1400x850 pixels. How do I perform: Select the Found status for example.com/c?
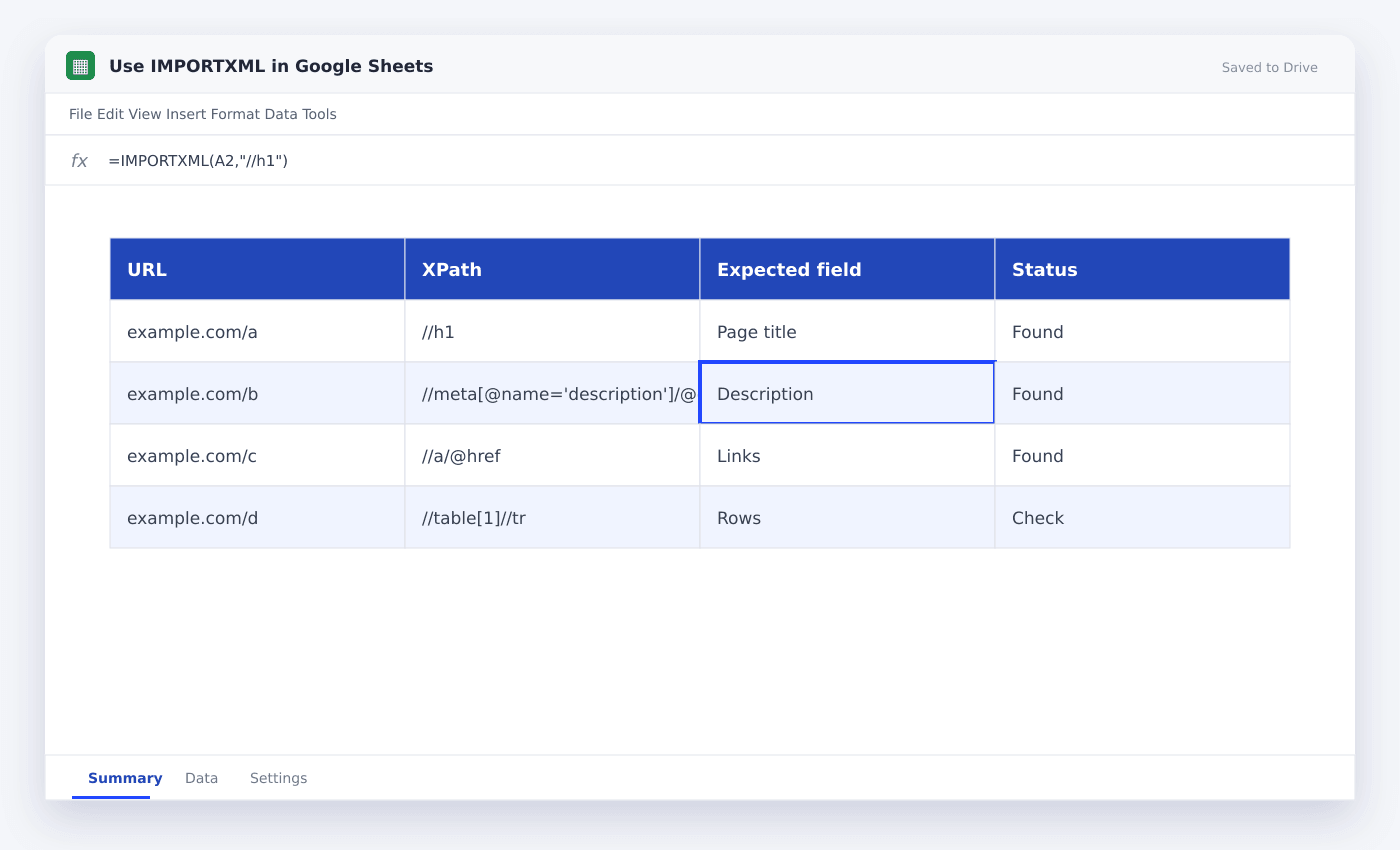point(1142,455)
